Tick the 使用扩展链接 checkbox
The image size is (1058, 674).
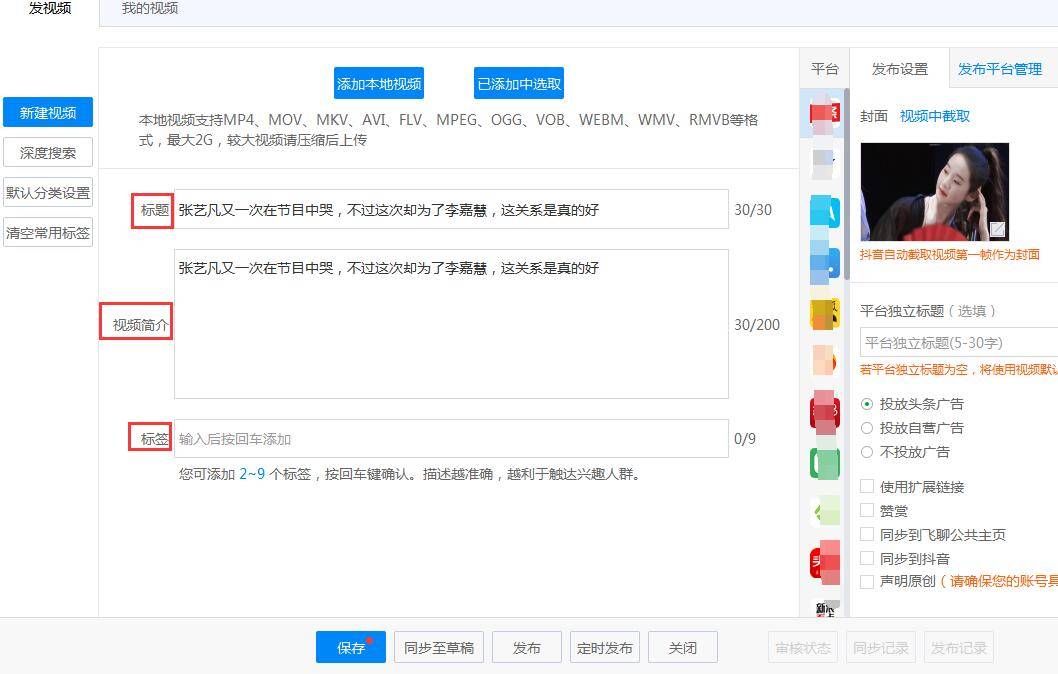point(867,487)
